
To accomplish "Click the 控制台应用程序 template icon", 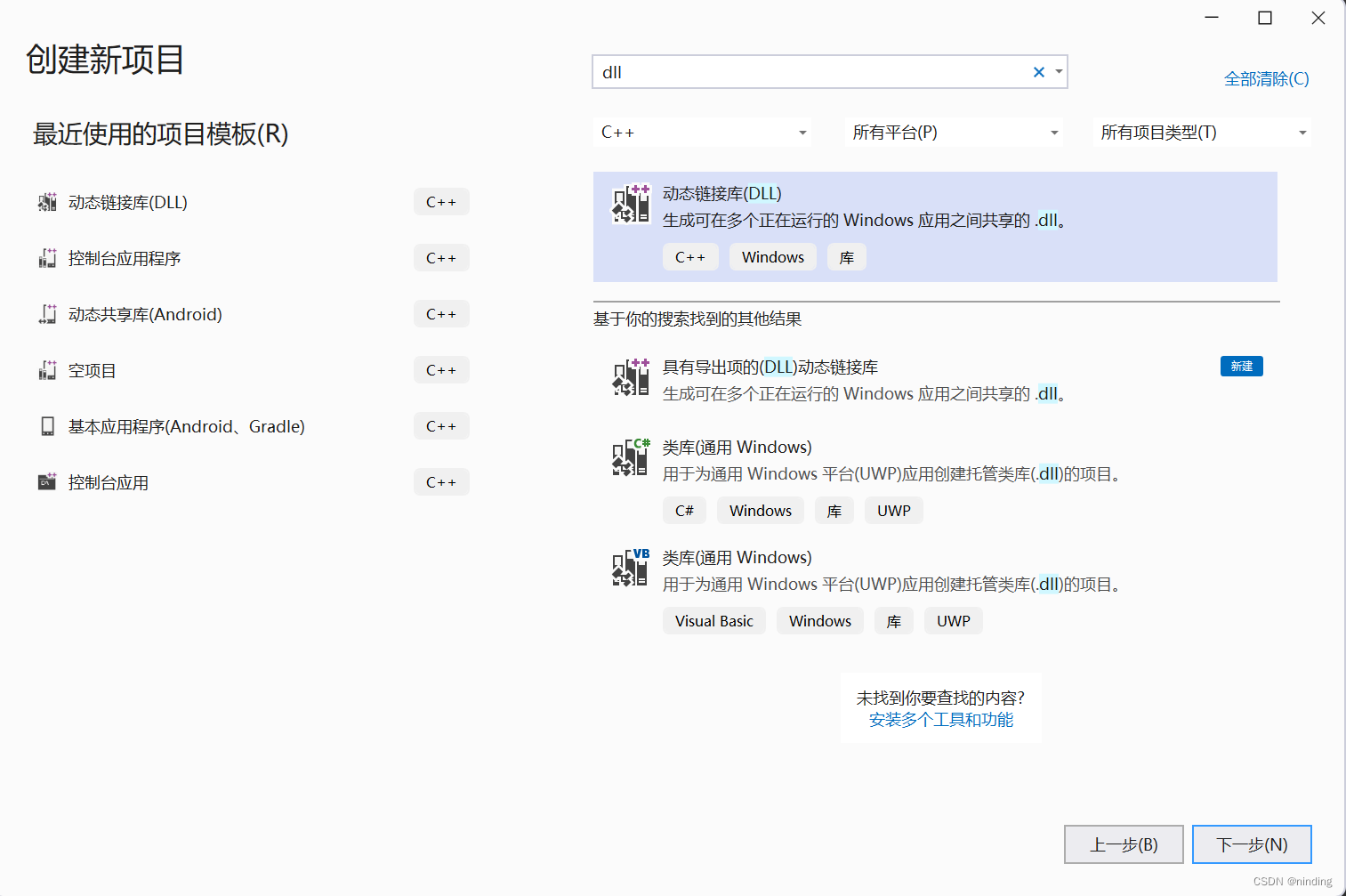I will point(46,258).
